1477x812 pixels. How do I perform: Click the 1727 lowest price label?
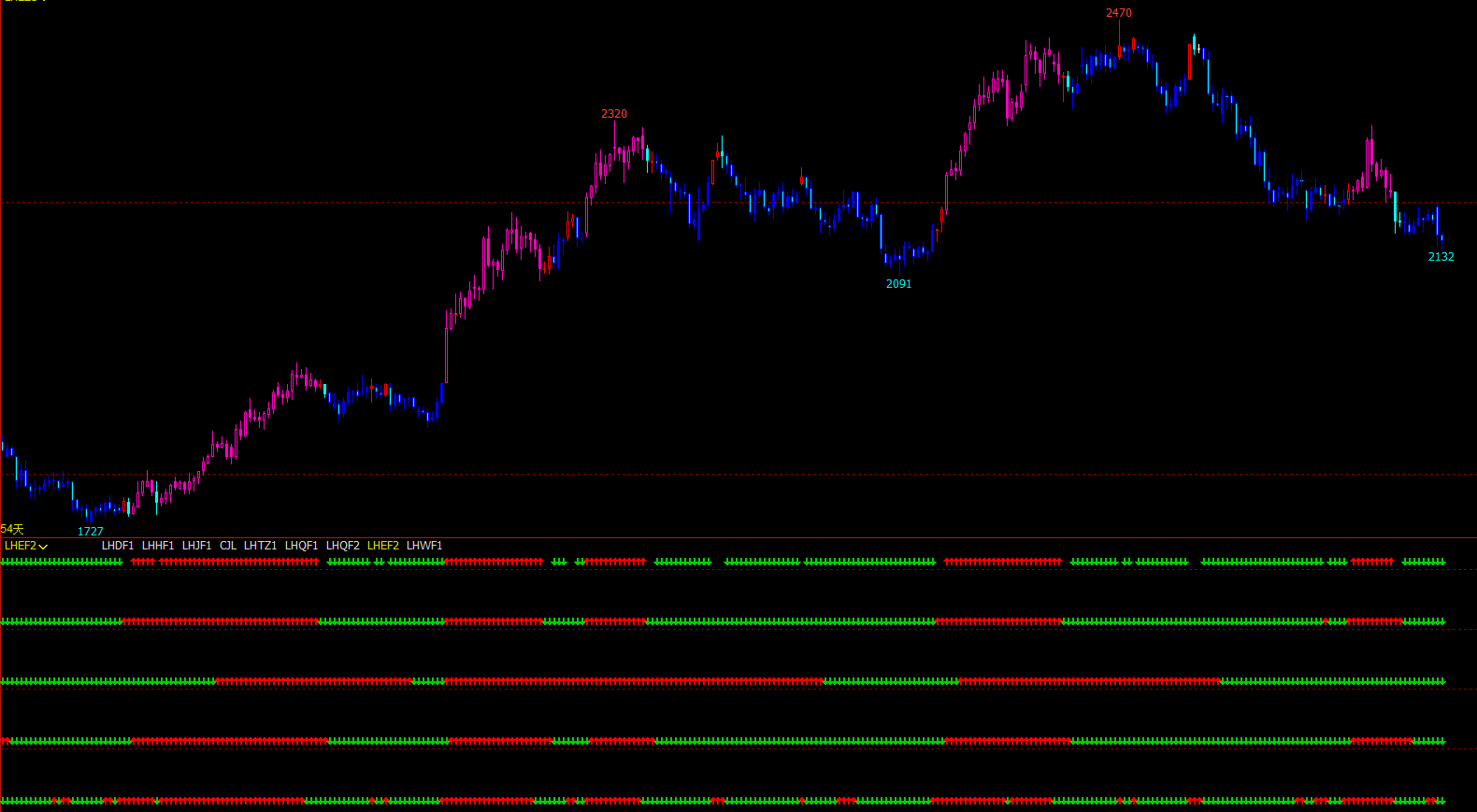coord(91,531)
